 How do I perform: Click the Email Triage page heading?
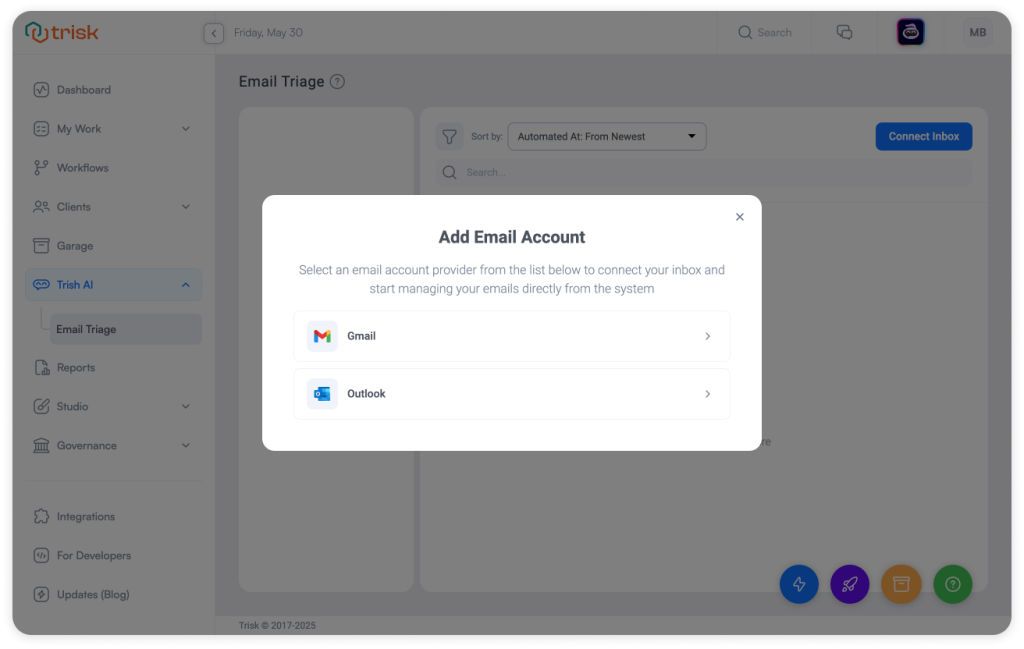pos(281,82)
